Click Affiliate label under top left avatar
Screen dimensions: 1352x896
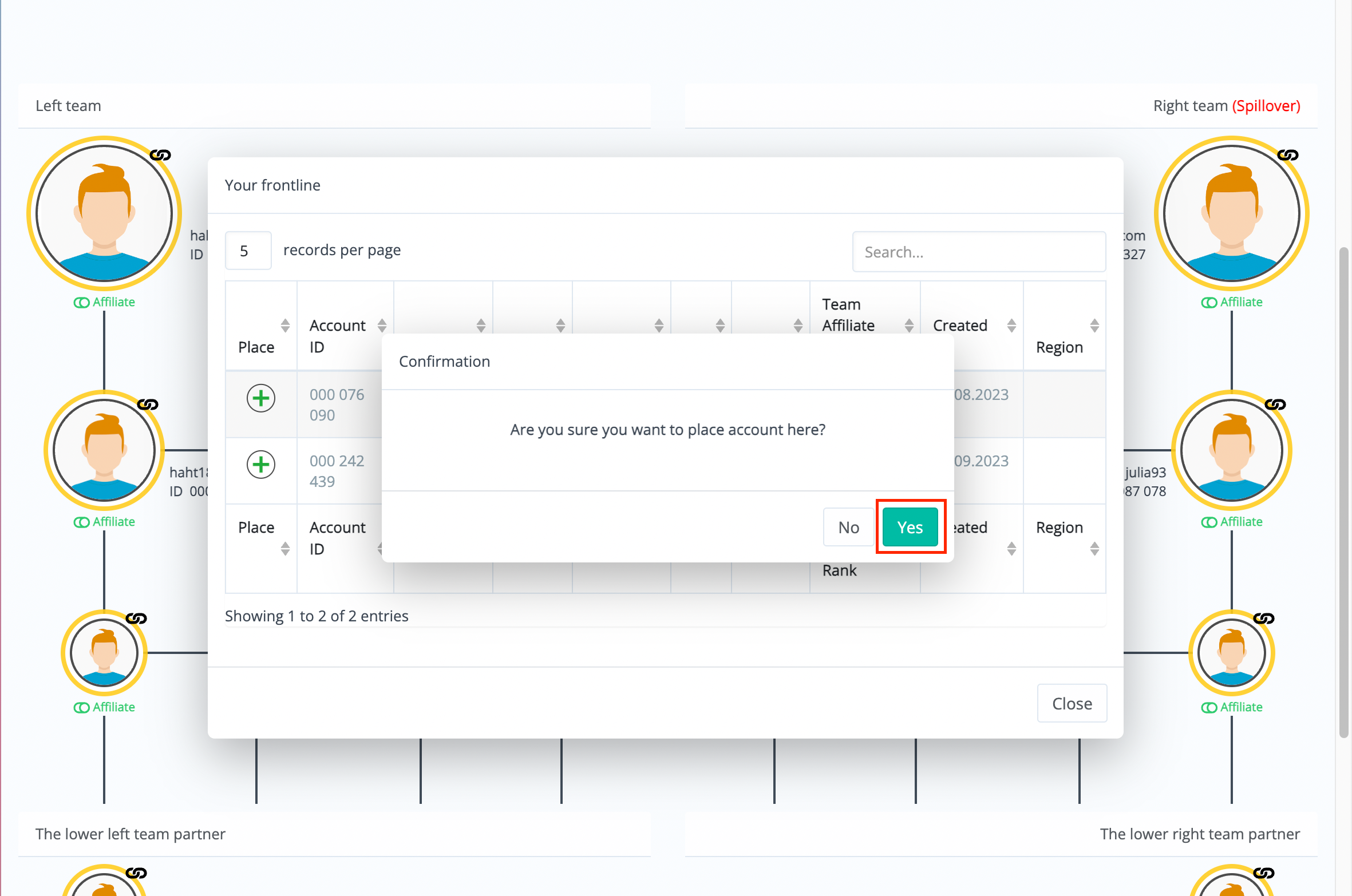(x=113, y=302)
